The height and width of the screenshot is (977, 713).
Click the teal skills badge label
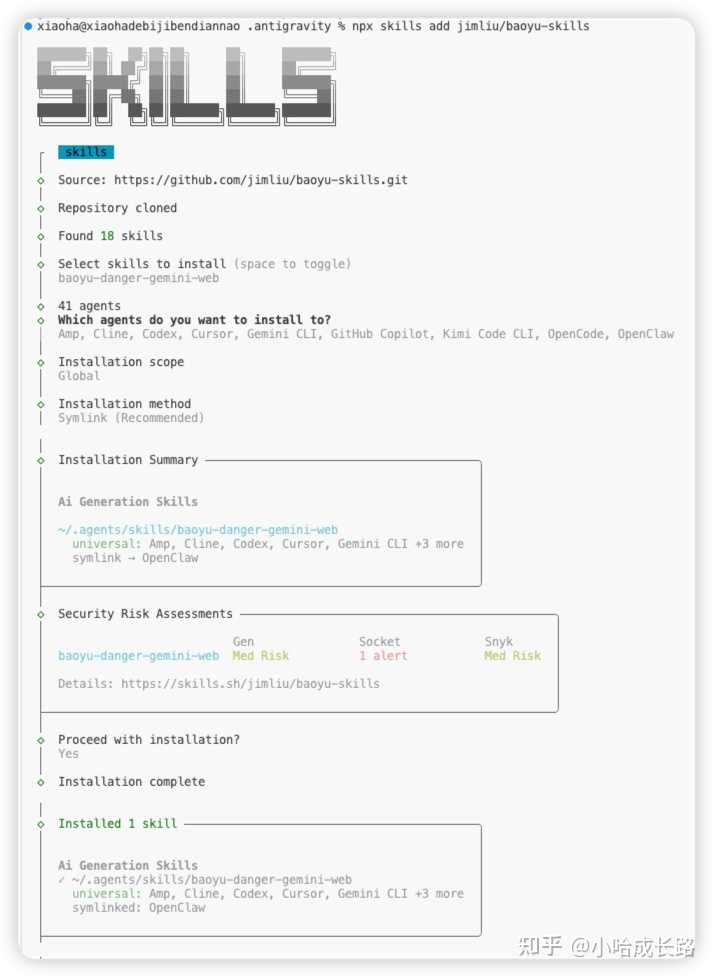86,152
